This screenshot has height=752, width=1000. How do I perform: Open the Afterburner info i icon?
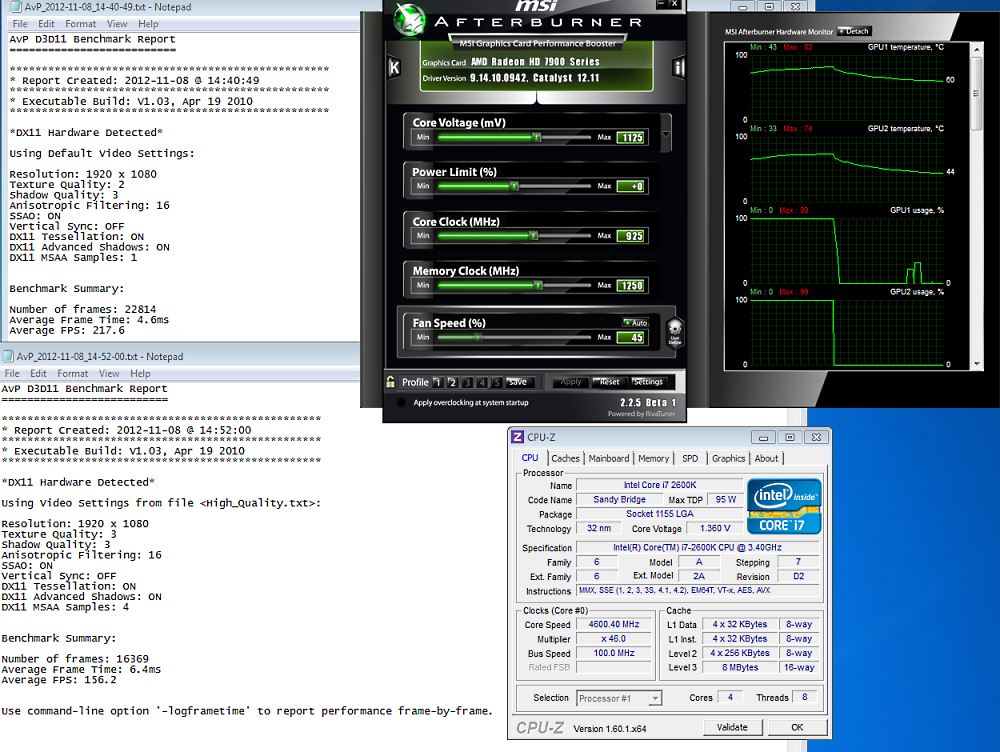point(679,68)
